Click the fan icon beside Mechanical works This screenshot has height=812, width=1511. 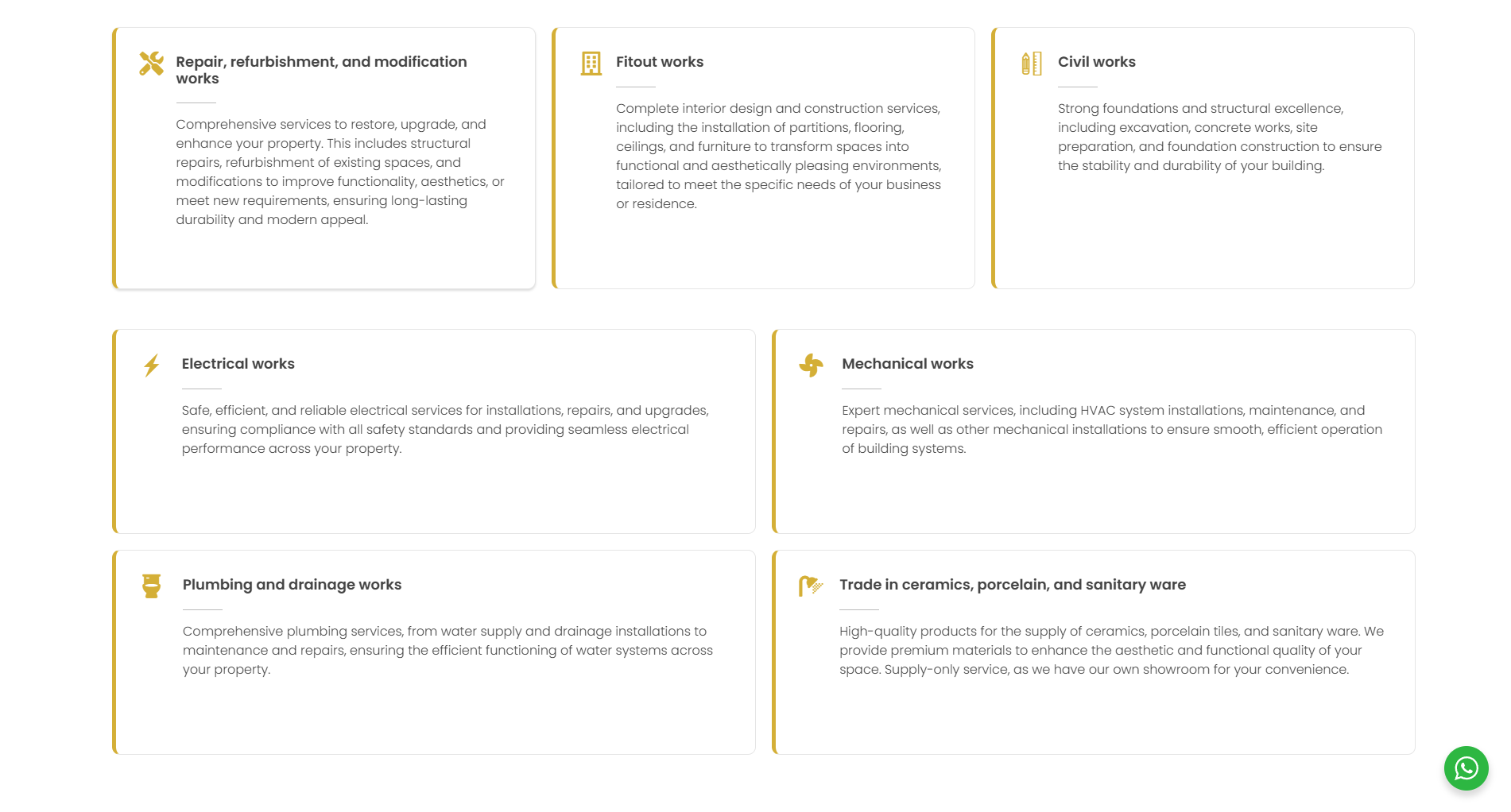click(812, 365)
